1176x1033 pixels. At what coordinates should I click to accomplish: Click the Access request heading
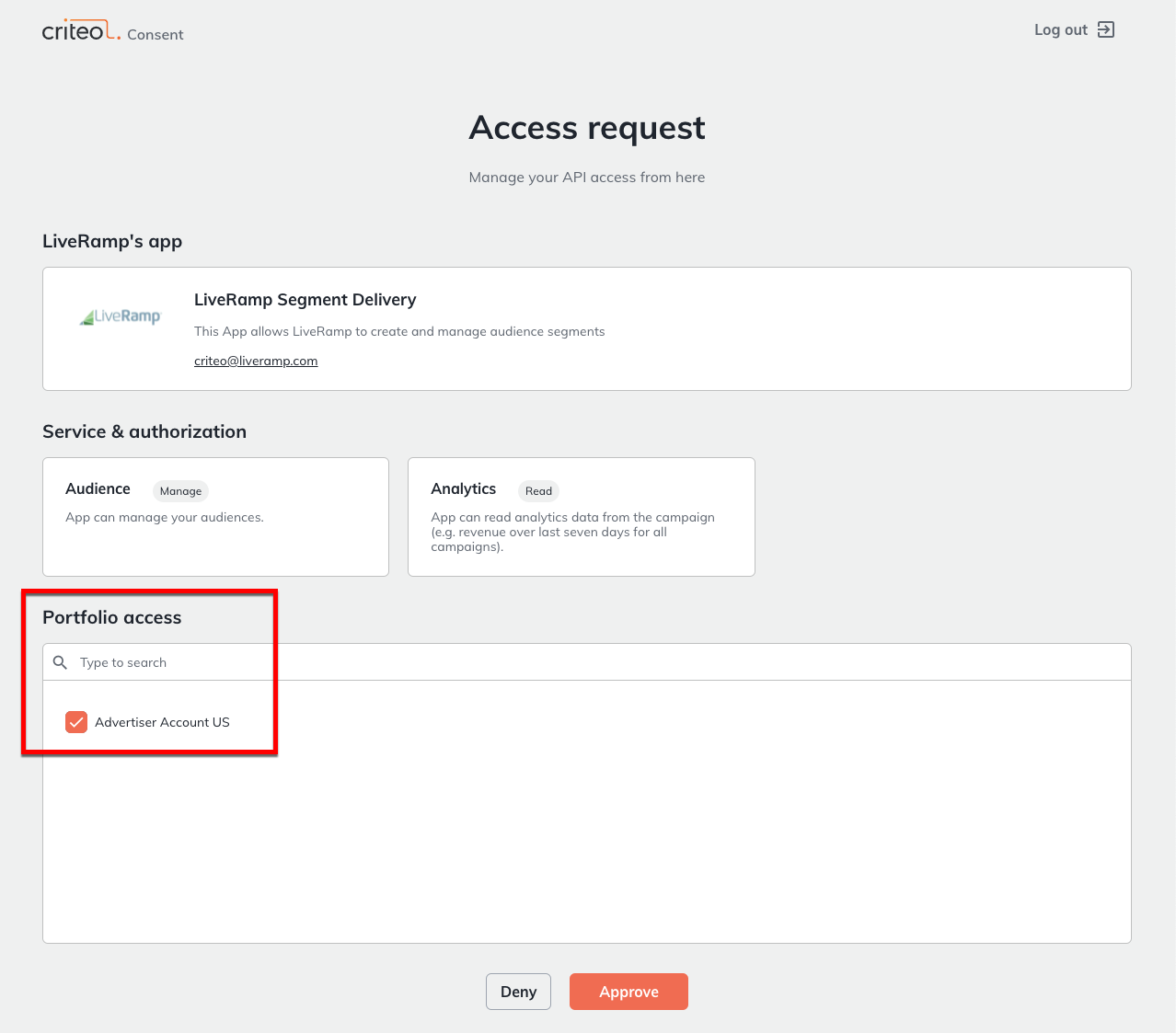(587, 128)
